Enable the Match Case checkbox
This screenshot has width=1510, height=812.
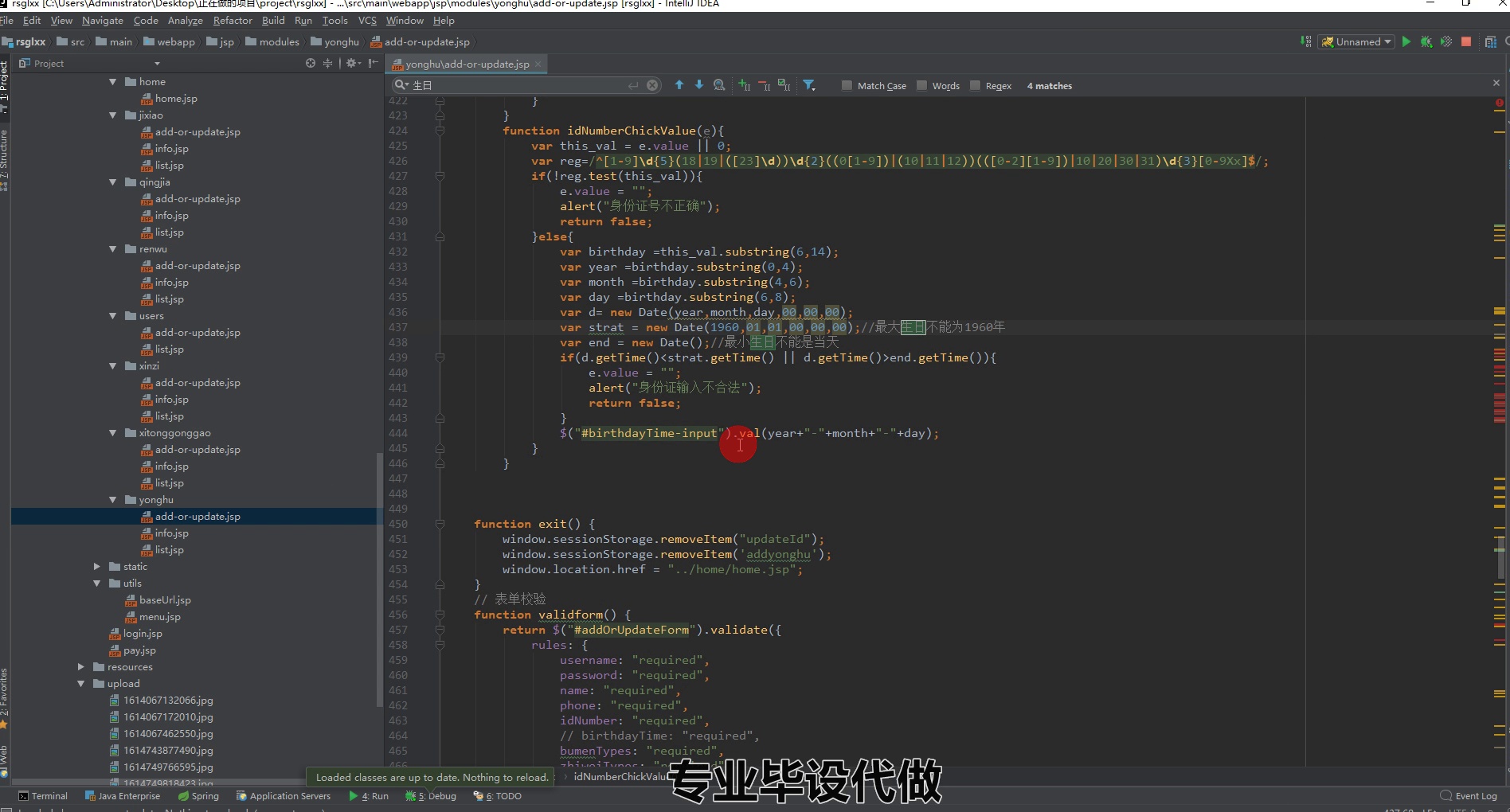(x=847, y=85)
